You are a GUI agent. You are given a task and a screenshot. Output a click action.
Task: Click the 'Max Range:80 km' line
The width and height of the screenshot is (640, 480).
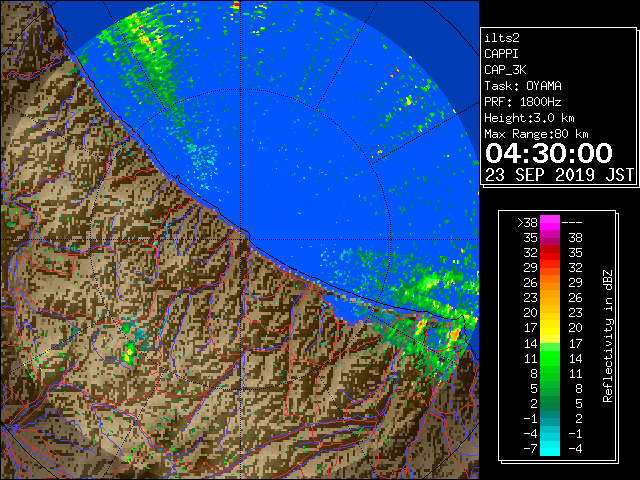[x=536, y=134]
